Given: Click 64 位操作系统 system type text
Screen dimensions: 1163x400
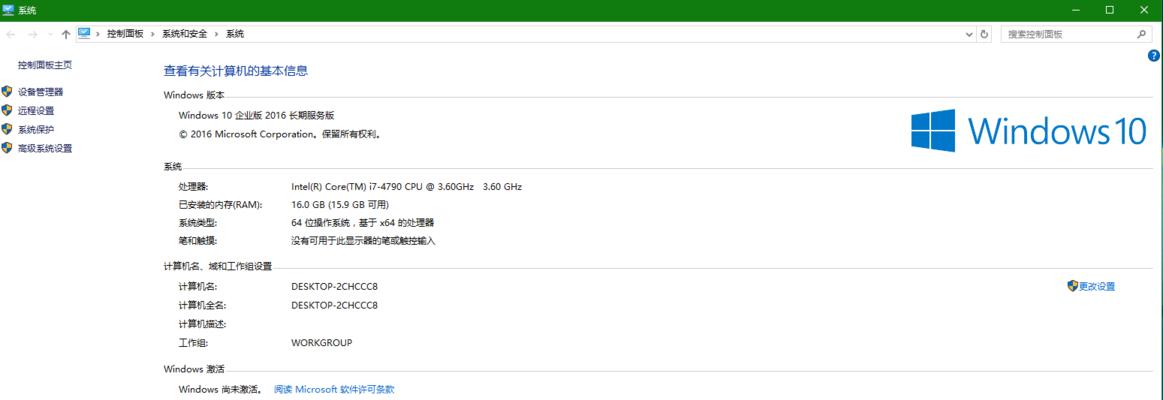Looking at the screenshot, I should tap(362, 223).
